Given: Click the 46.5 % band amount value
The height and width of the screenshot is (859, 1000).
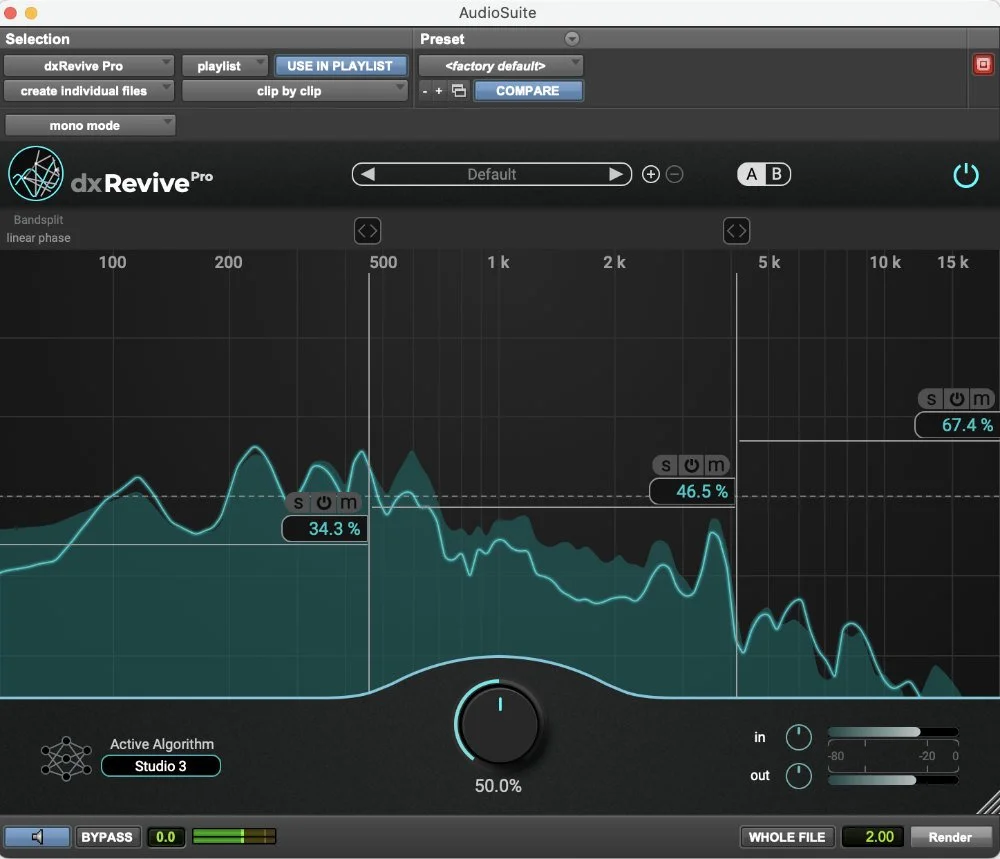Looking at the screenshot, I should (x=693, y=492).
